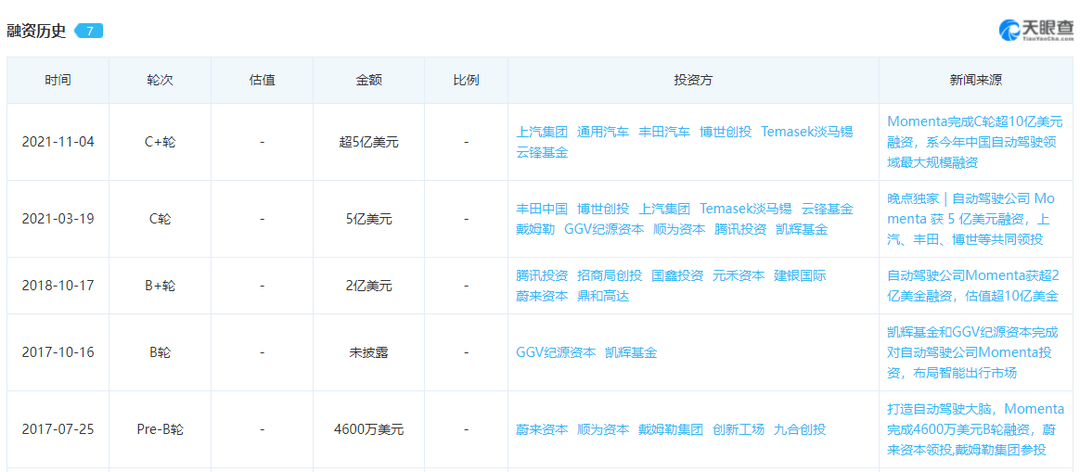Open 戴姆勒 investor in the C轮 row

(535, 229)
